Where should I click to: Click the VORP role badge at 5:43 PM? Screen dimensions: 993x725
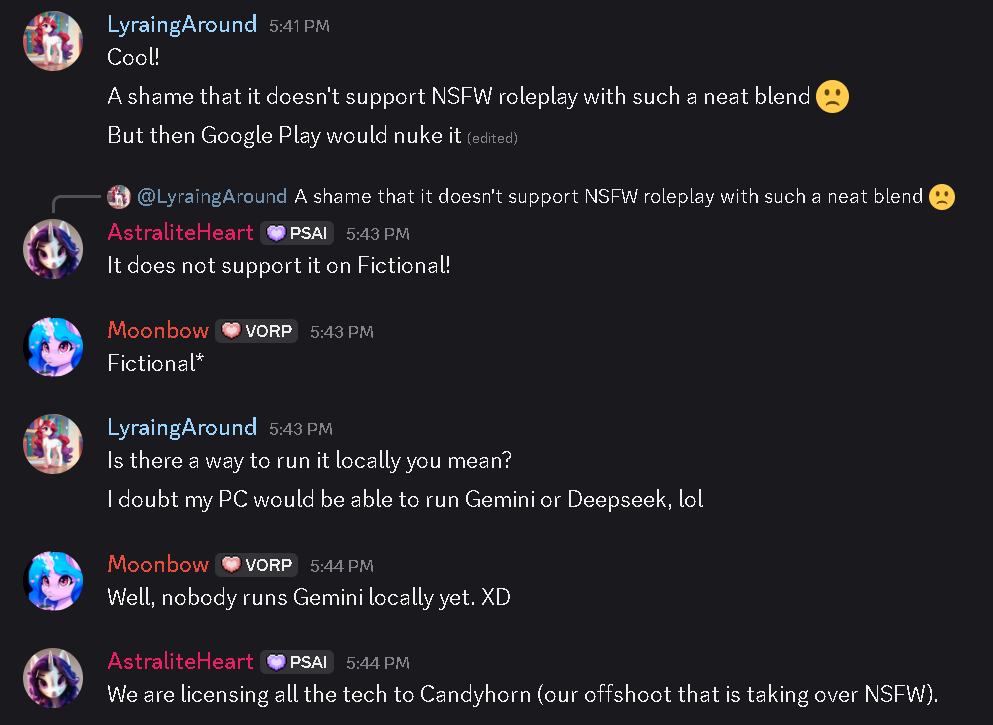pos(257,331)
